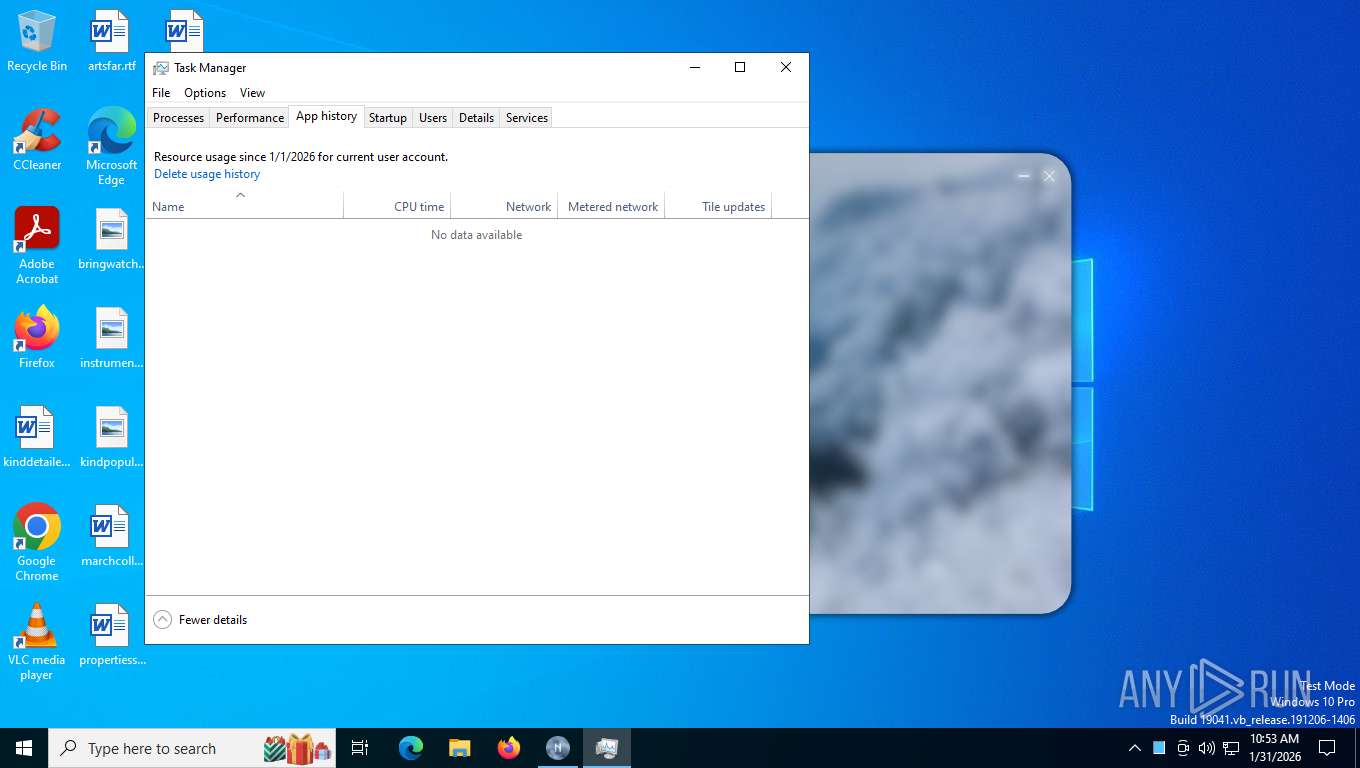Screen dimensions: 1360x768
Task: Show hidden system tray icons
Action: pos(1134,748)
